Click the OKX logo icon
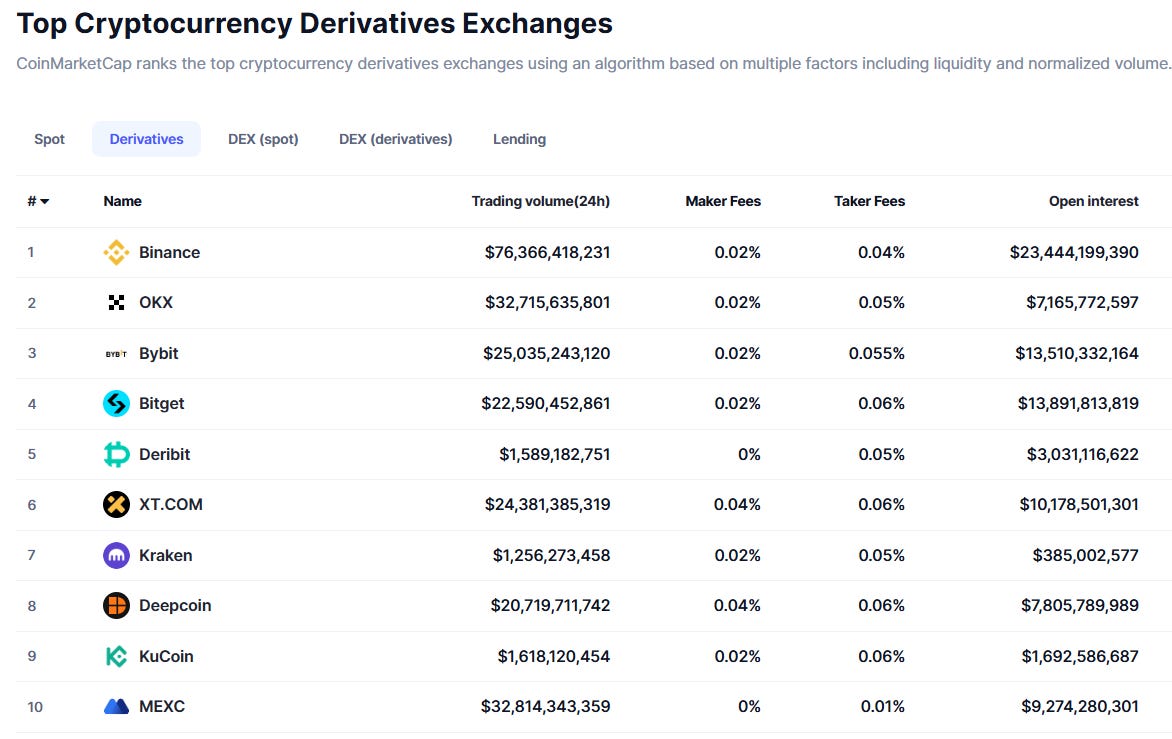This screenshot has width=1172, height=739. pos(116,303)
